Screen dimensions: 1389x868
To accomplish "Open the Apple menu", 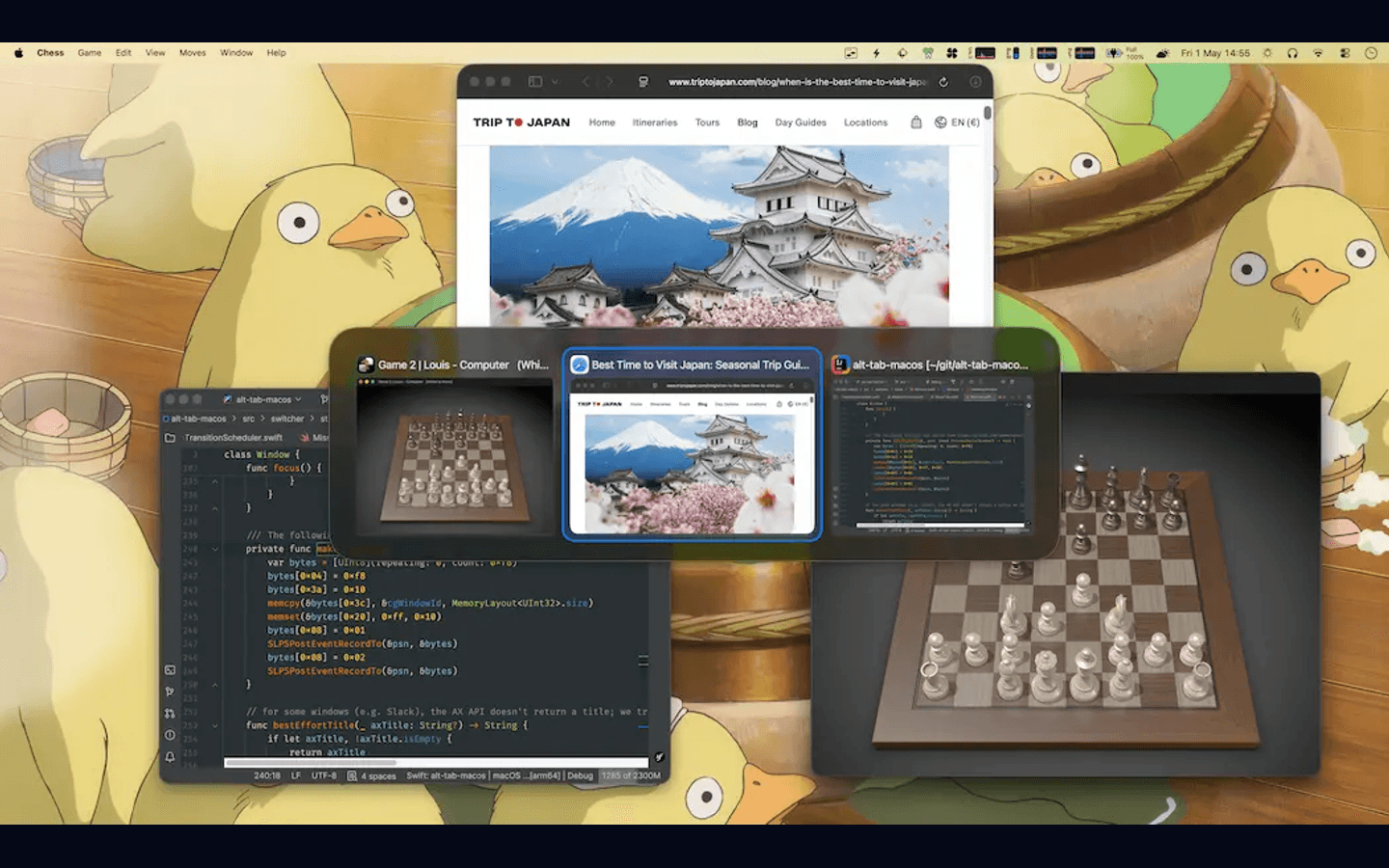I will 18,53.
